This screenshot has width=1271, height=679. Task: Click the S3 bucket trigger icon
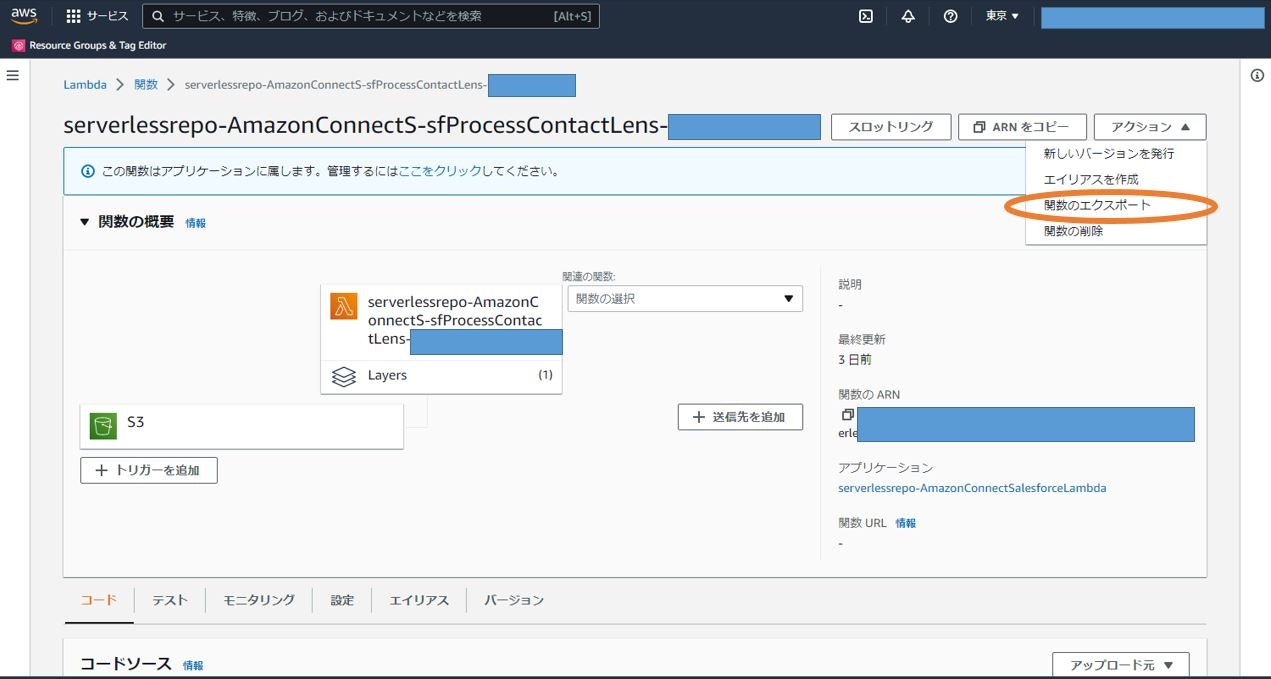coord(103,425)
